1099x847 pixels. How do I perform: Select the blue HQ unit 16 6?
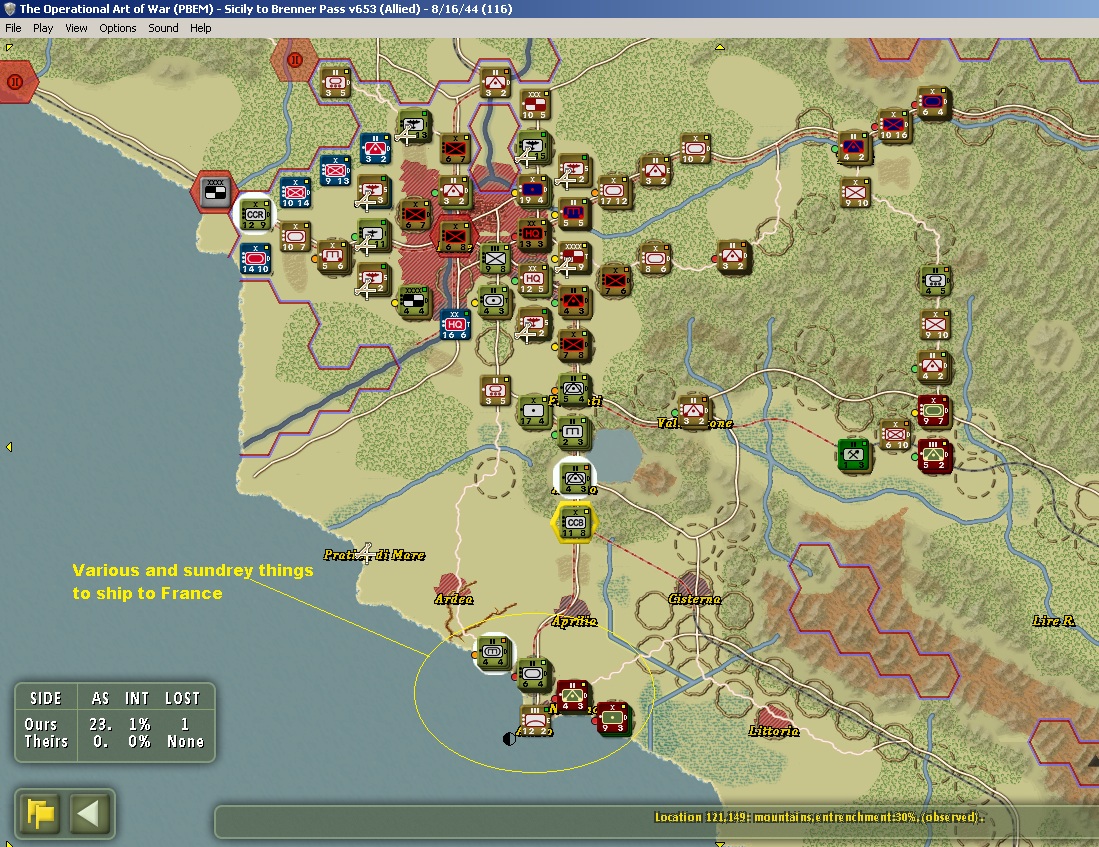click(455, 325)
